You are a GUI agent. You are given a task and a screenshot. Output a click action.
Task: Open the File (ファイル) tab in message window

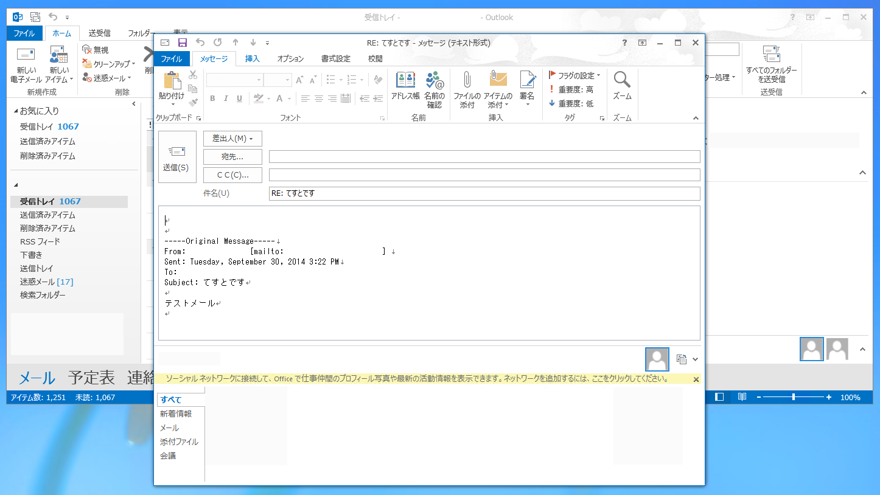click(172, 58)
